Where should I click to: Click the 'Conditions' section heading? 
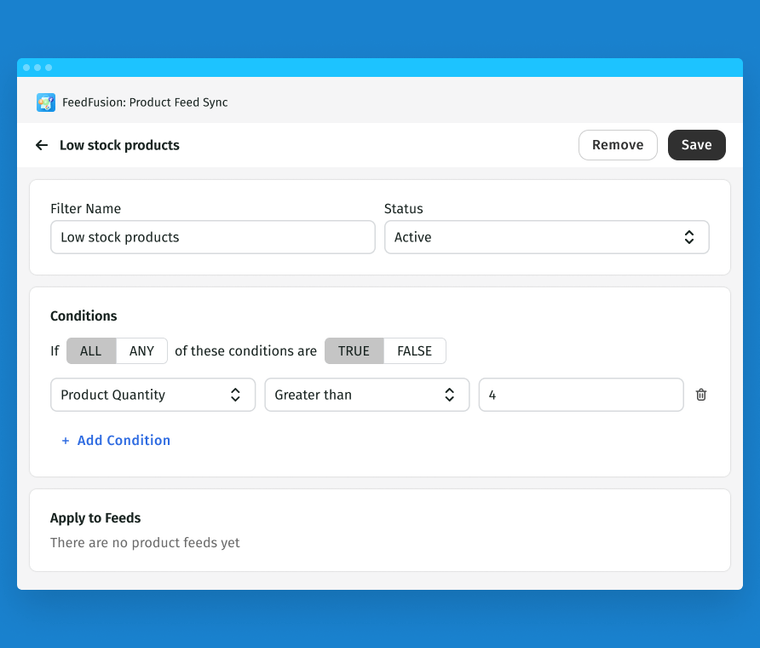pyautogui.click(x=84, y=316)
